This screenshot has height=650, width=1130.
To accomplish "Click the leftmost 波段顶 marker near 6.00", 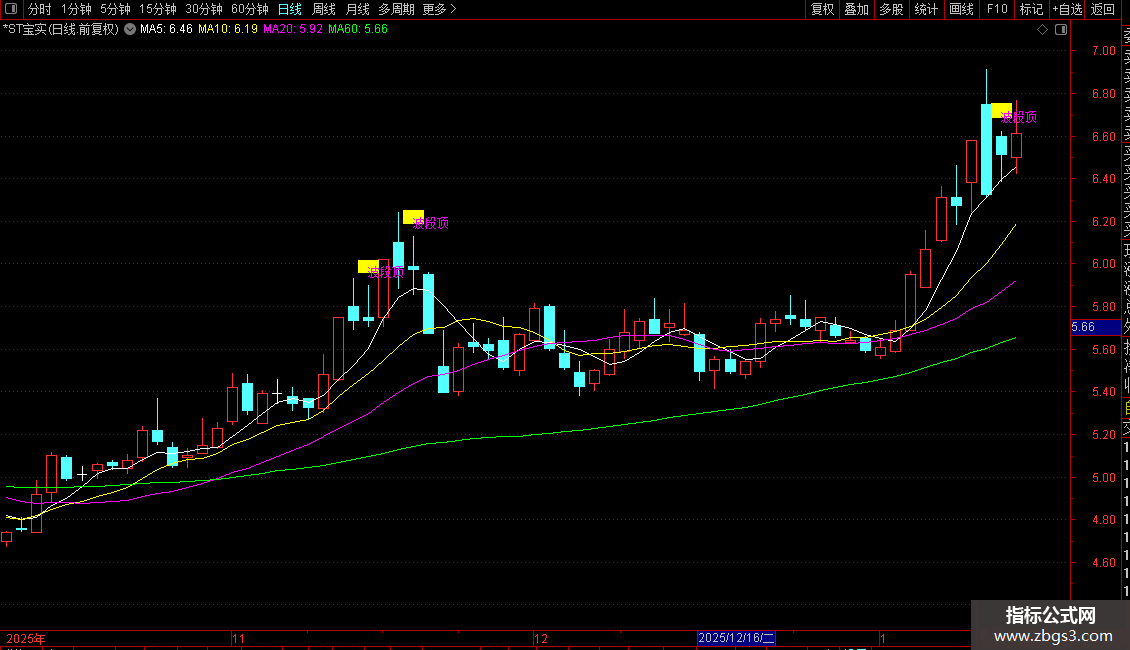I will click(386, 272).
